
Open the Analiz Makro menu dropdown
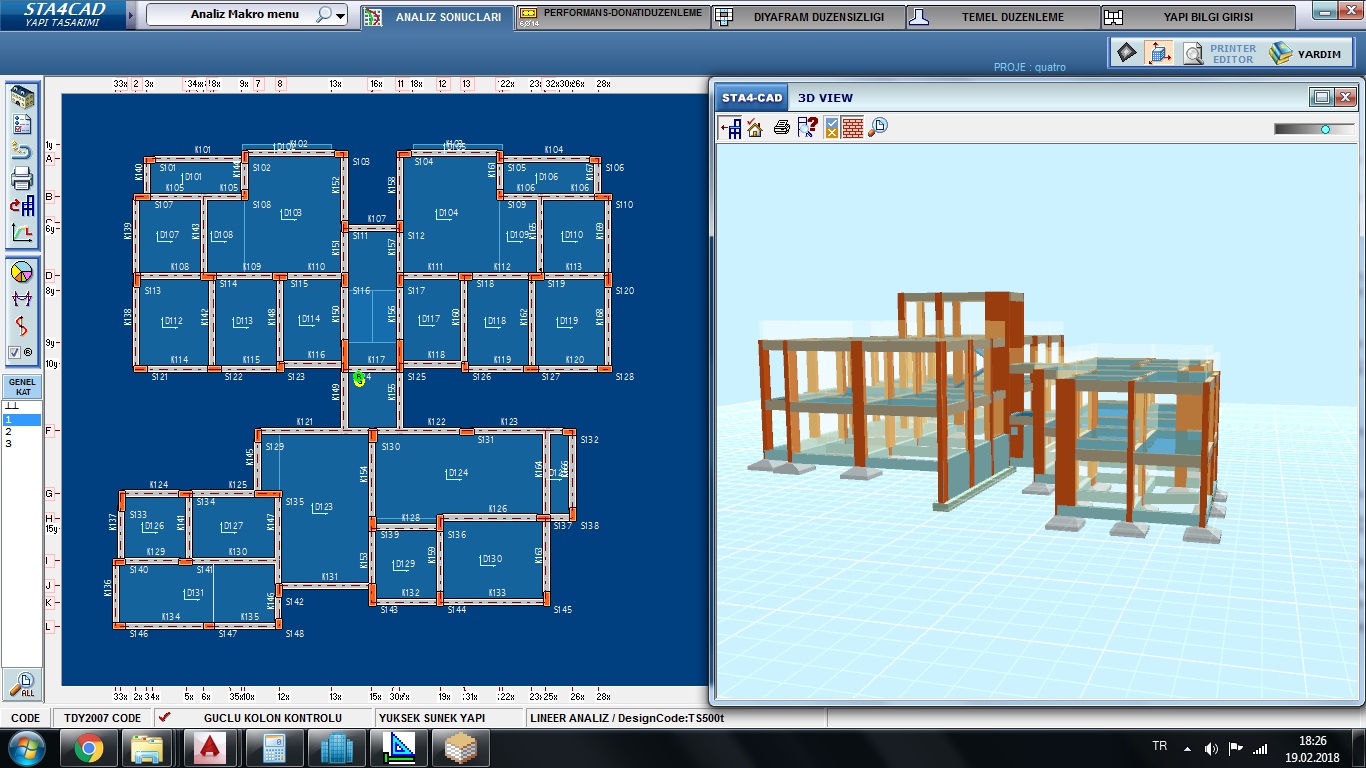pos(341,16)
